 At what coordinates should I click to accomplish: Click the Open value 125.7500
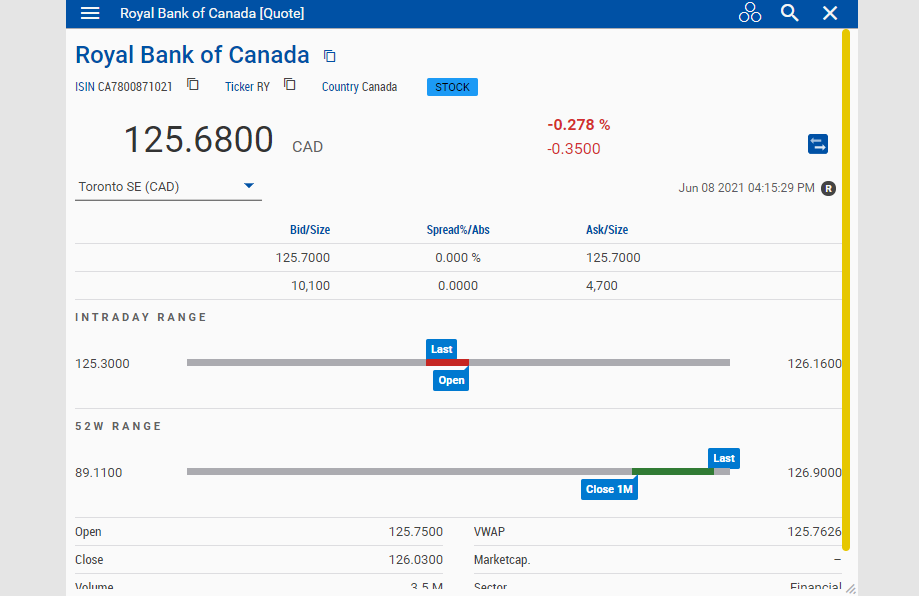click(x=416, y=532)
